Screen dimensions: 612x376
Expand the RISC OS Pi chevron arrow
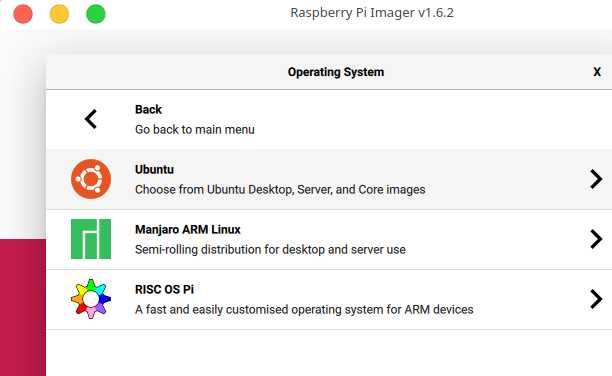(596, 299)
